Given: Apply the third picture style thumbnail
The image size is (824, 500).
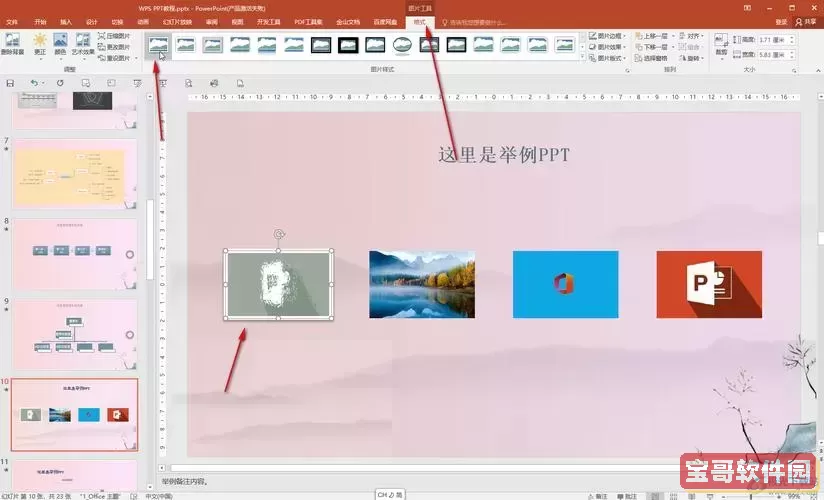Looking at the screenshot, I should 213,45.
